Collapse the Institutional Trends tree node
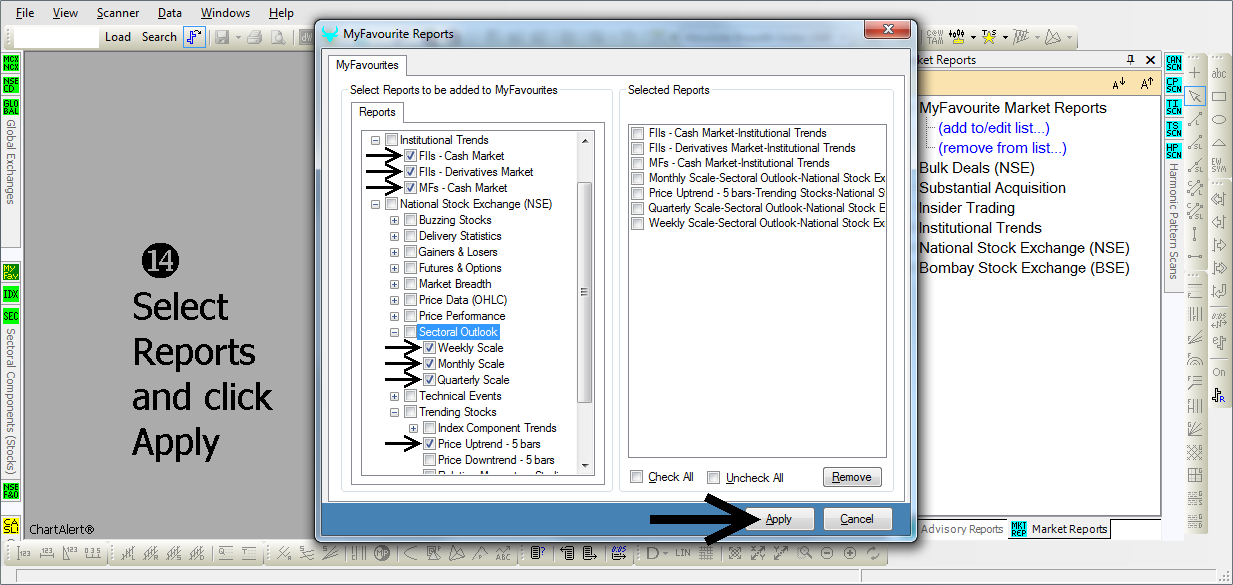Screen dimensions: 1233x585 pyautogui.click(x=376, y=140)
